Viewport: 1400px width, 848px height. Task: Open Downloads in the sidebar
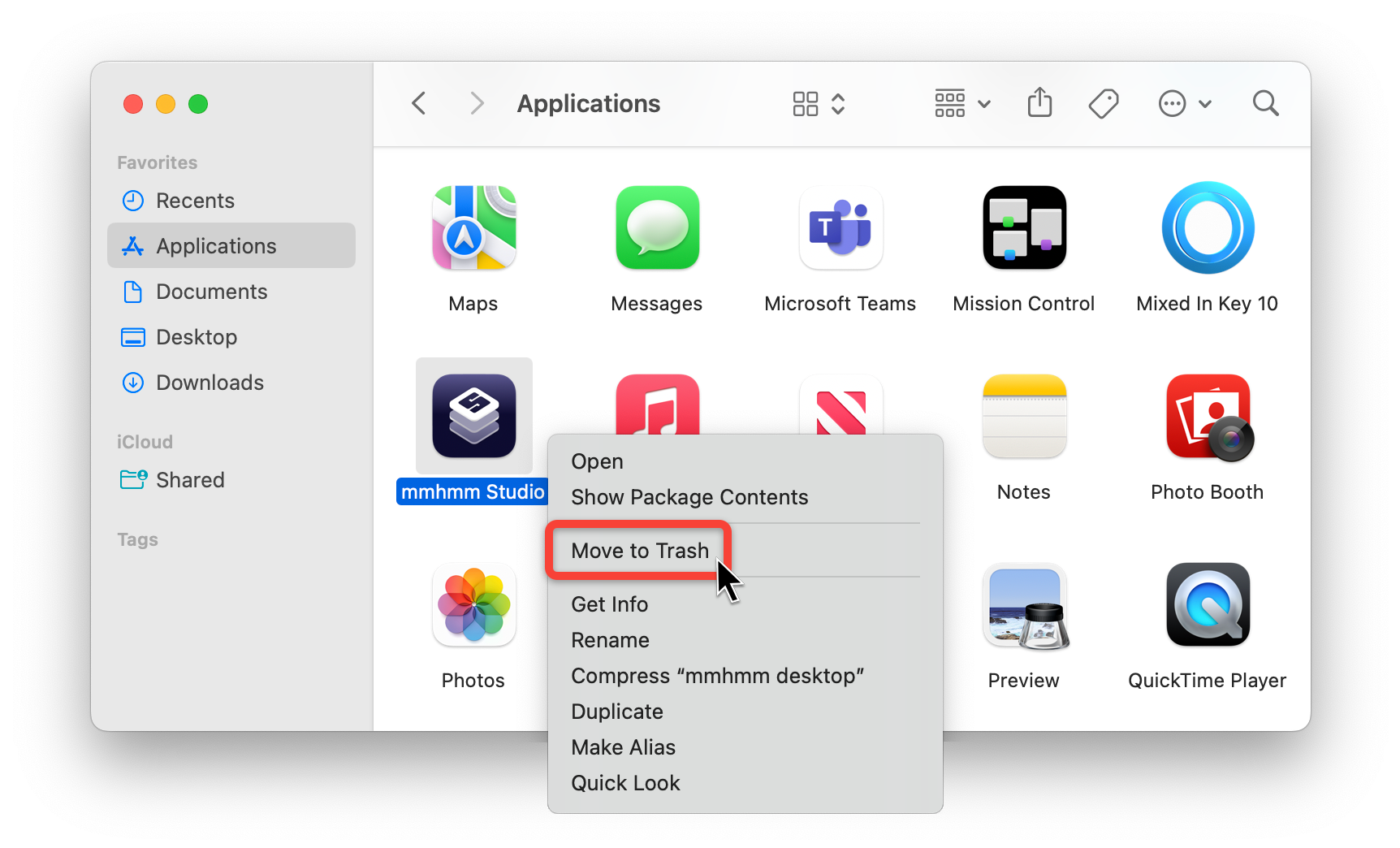231,383
